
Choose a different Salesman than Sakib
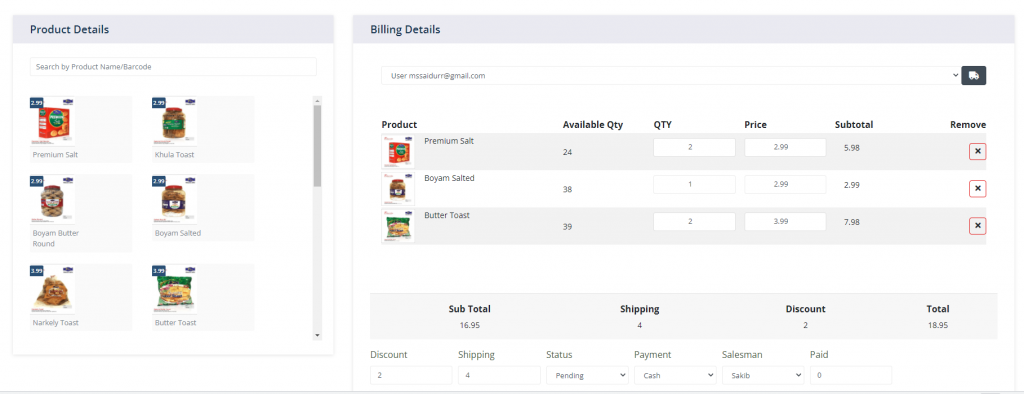pyautogui.click(x=763, y=376)
